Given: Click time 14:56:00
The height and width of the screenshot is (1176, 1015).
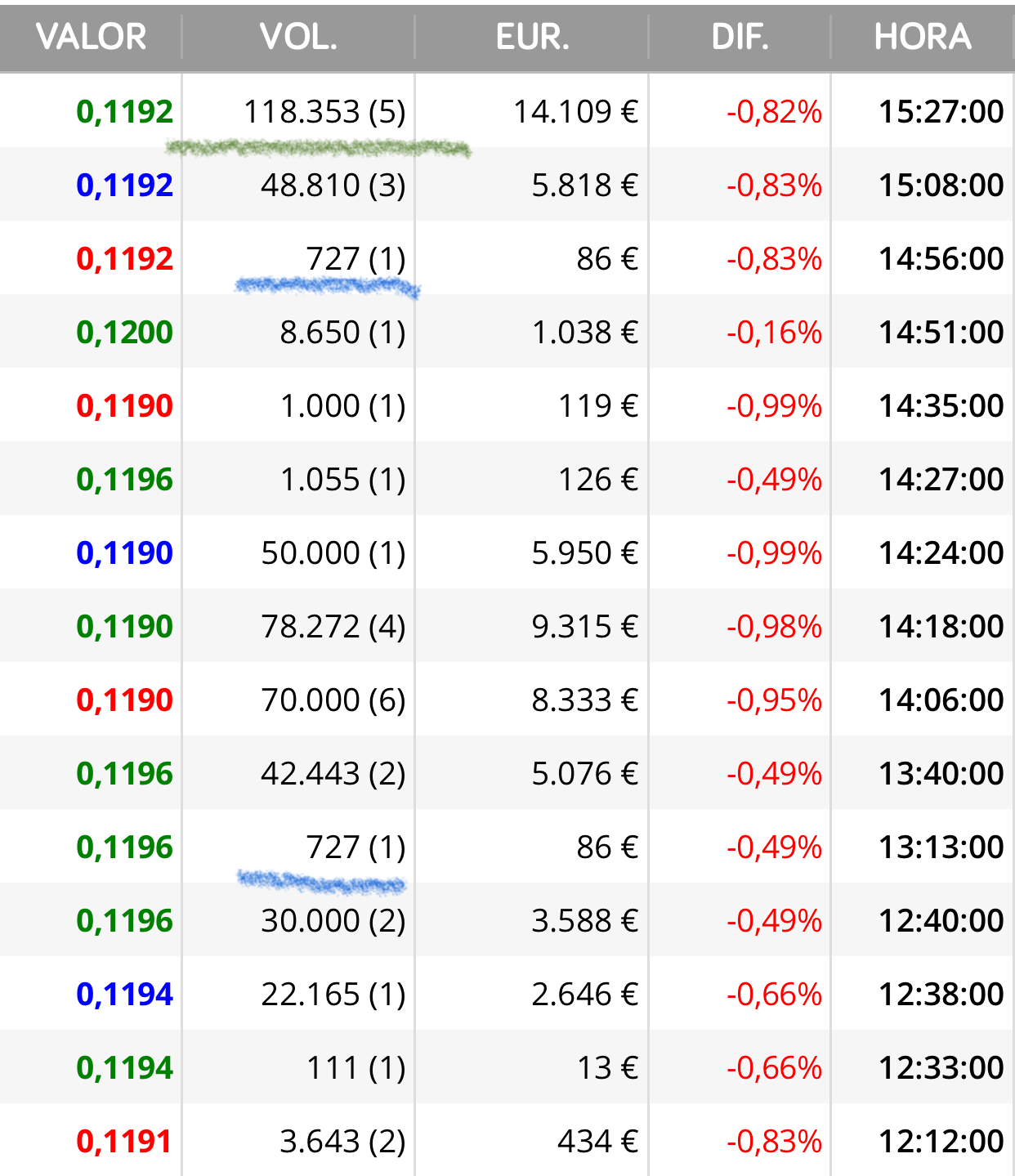Looking at the screenshot, I should point(941,259).
